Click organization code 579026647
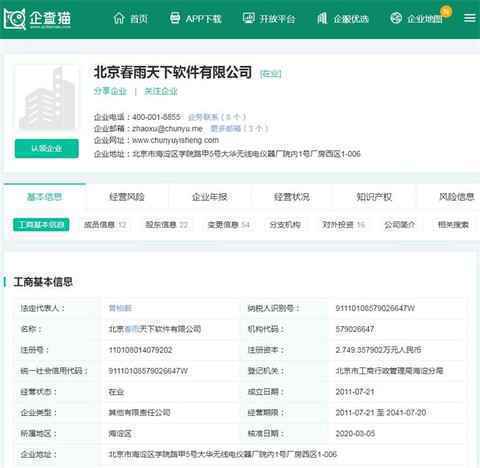Screen dimensions: 480x468 (355, 329)
